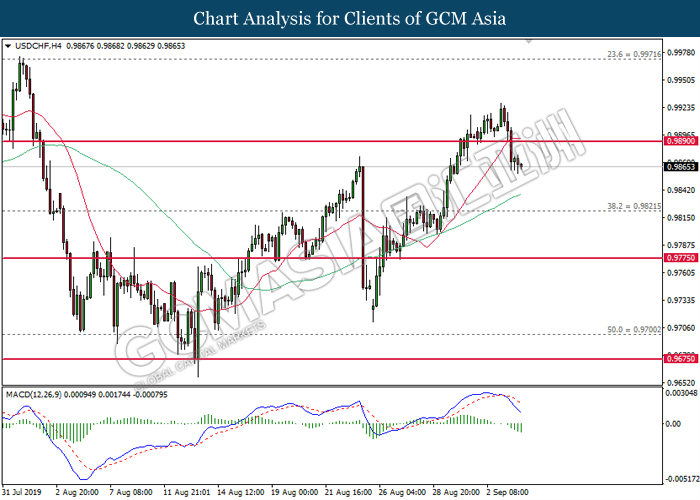
Task: Click the 11 Aug 21:01 time label
Action: point(186,492)
